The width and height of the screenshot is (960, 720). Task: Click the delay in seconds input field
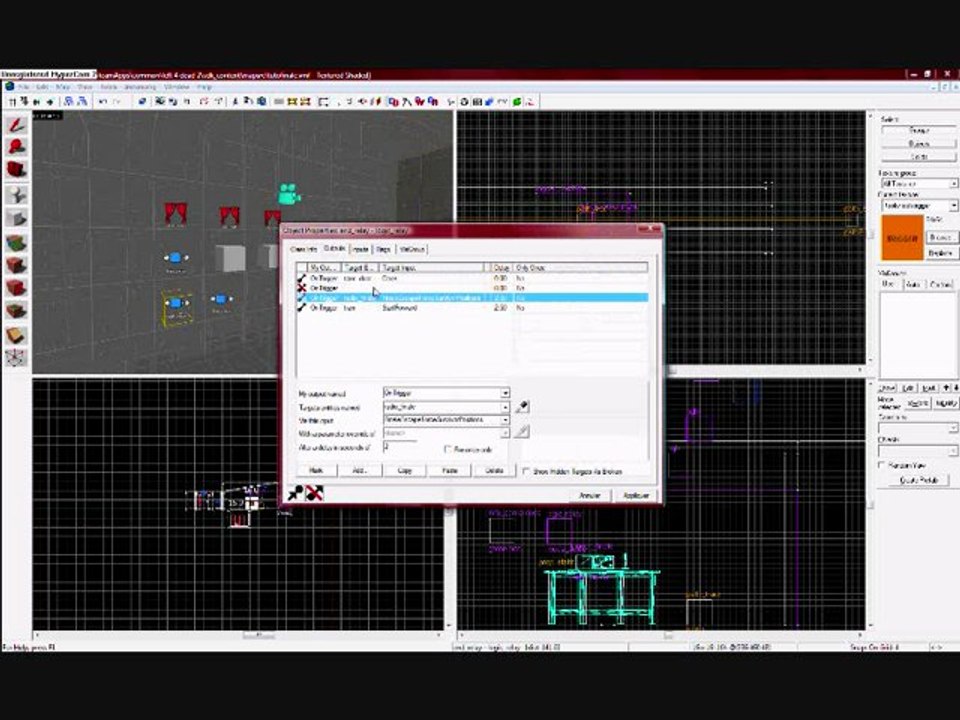pyautogui.click(x=400, y=448)
